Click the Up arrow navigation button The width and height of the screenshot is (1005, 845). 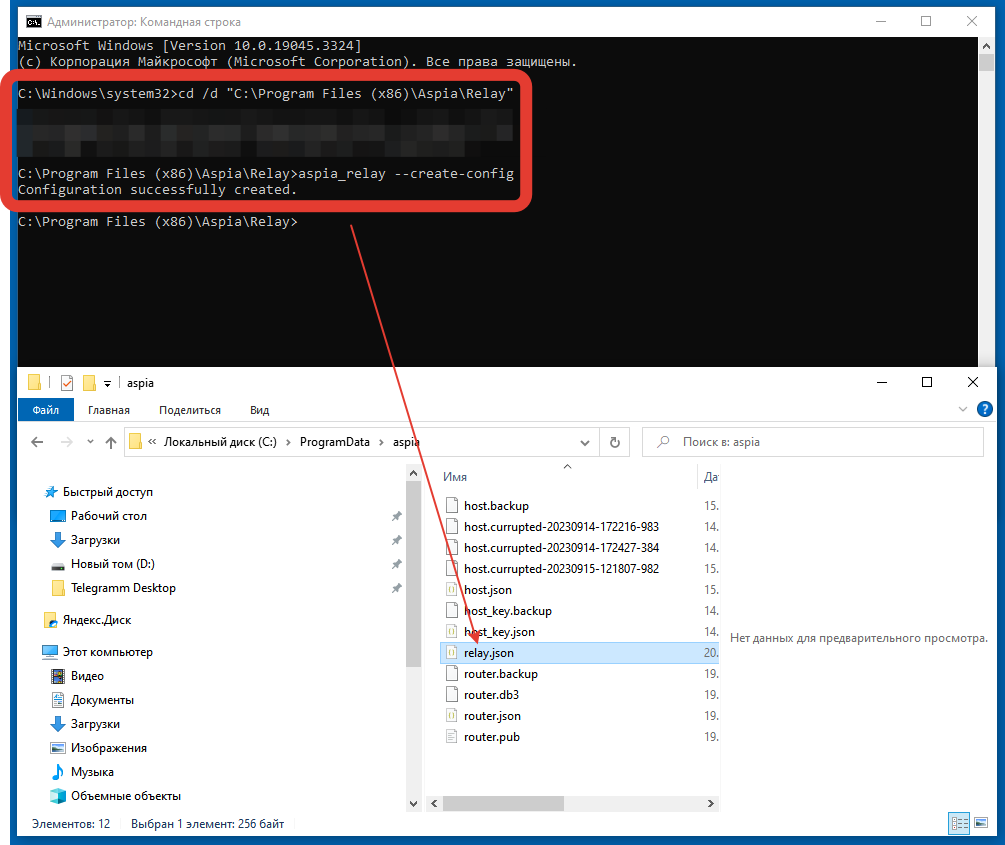click(x=111, y=442)
